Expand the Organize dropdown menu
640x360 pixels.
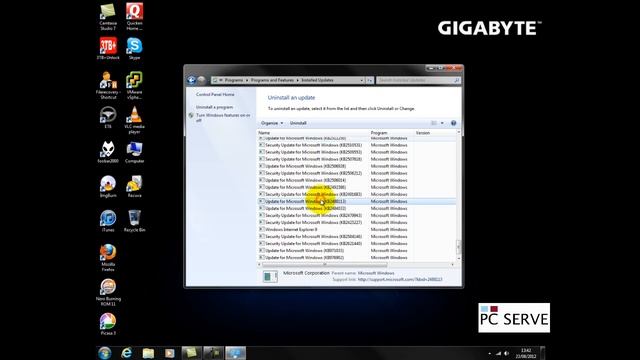pos(272,123)
